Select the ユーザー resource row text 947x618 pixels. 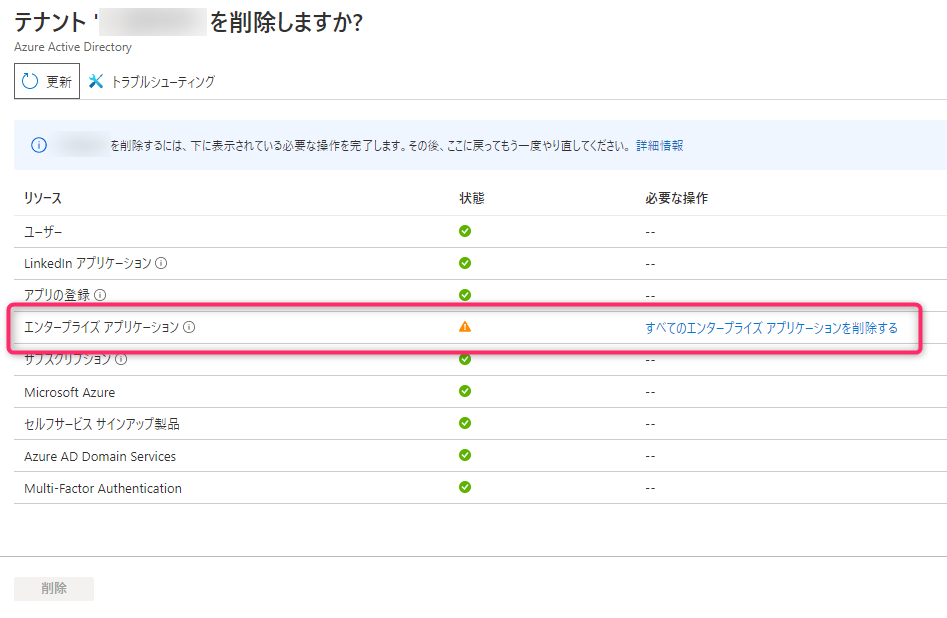(43, 232)
